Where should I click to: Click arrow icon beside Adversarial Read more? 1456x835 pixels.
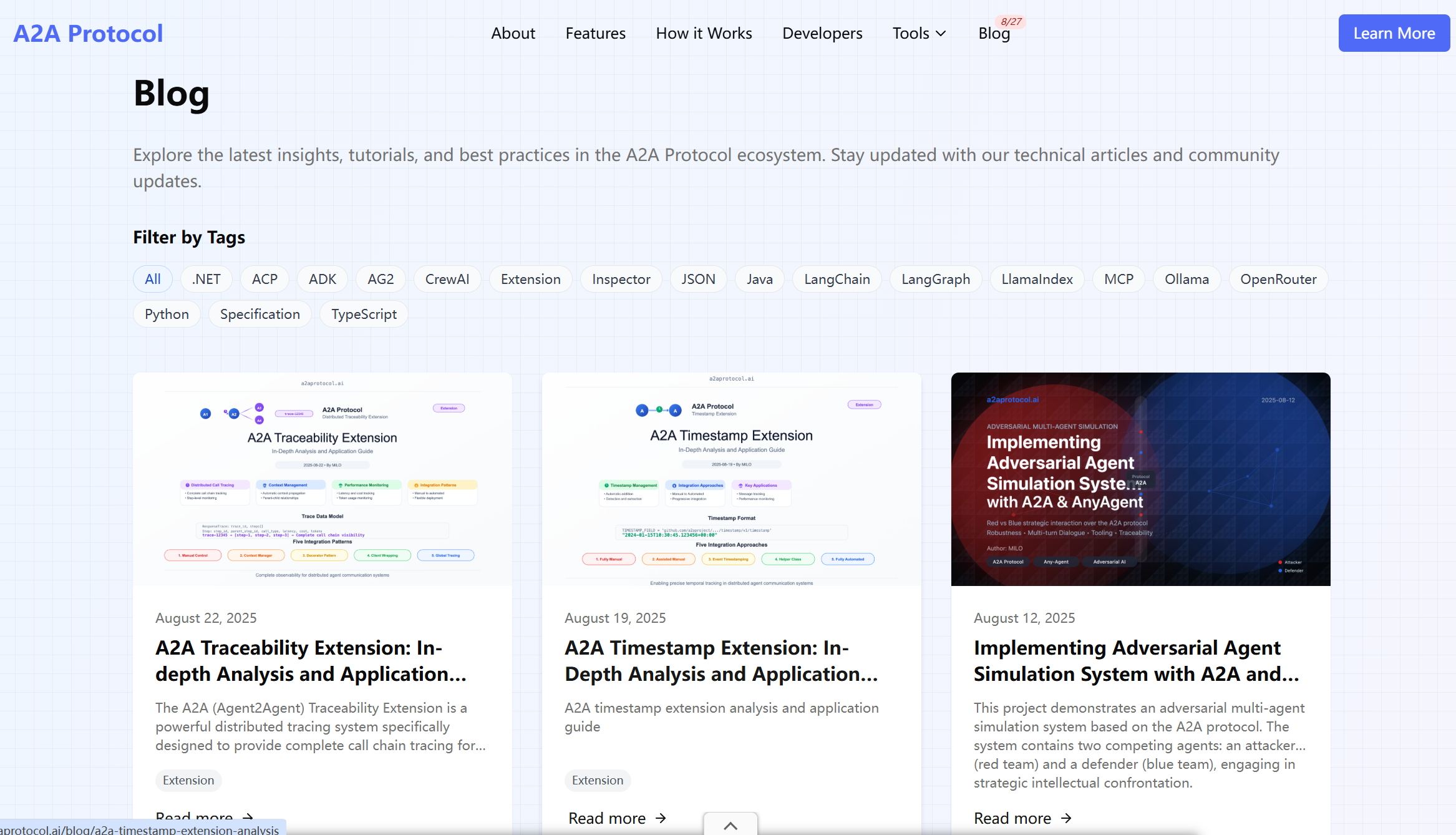click(1067, 818)
